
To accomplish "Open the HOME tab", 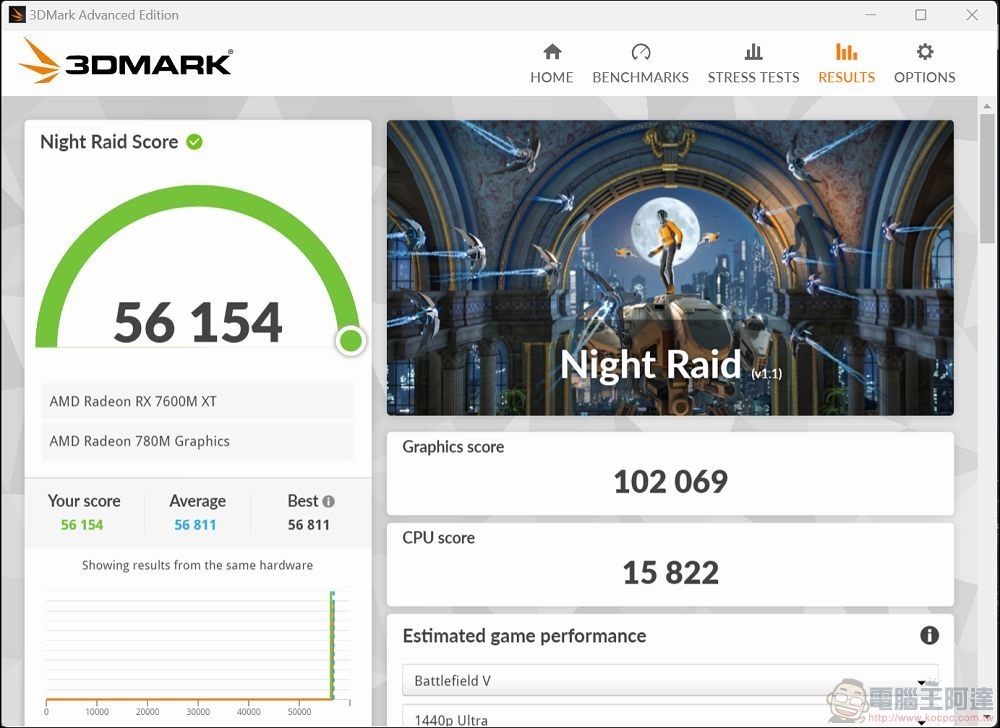I will [x=552, y=64].
